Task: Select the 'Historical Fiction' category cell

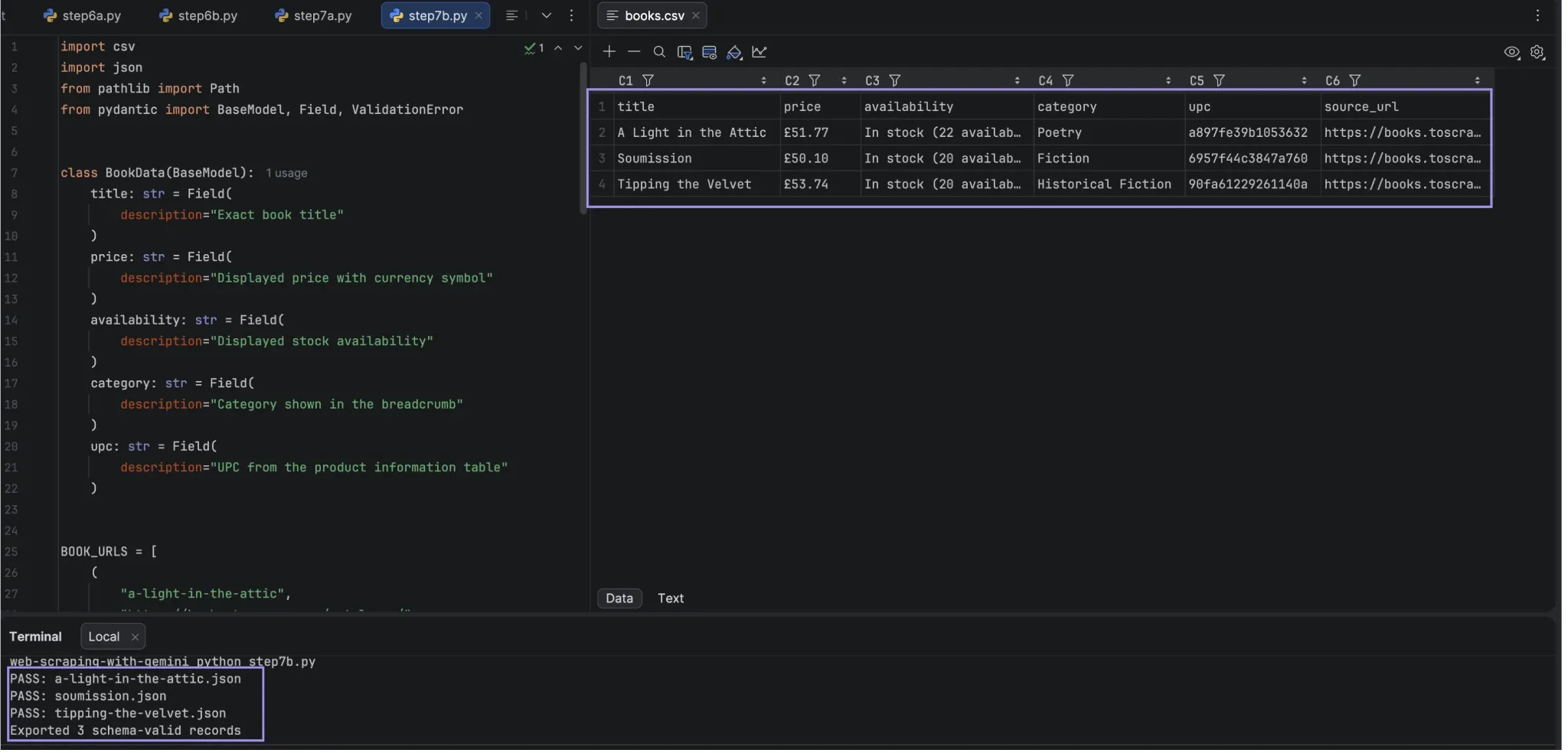Action: pos(1109,184)
